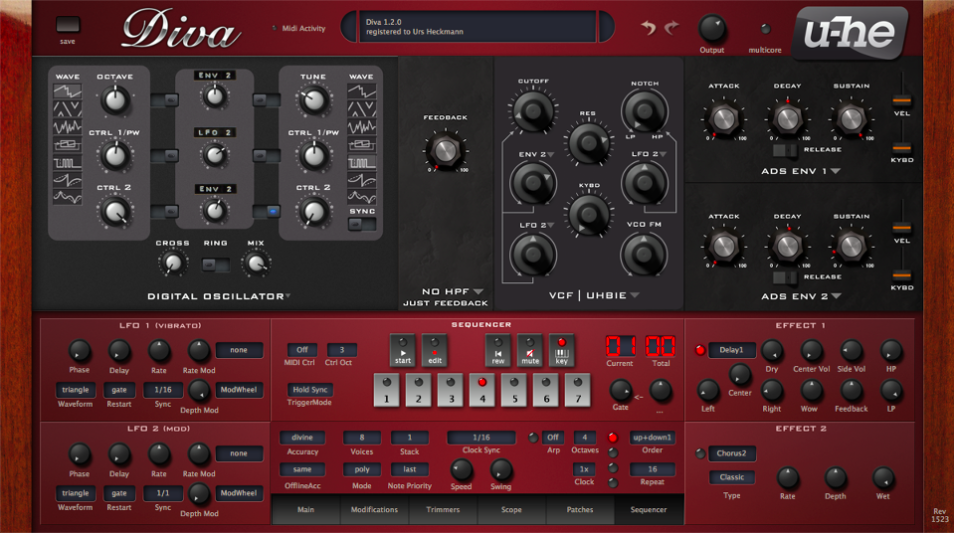Click the VCO FM knob
Image resolution: width=954 pixels, height=533 pixels.
(x=644, y=254)
